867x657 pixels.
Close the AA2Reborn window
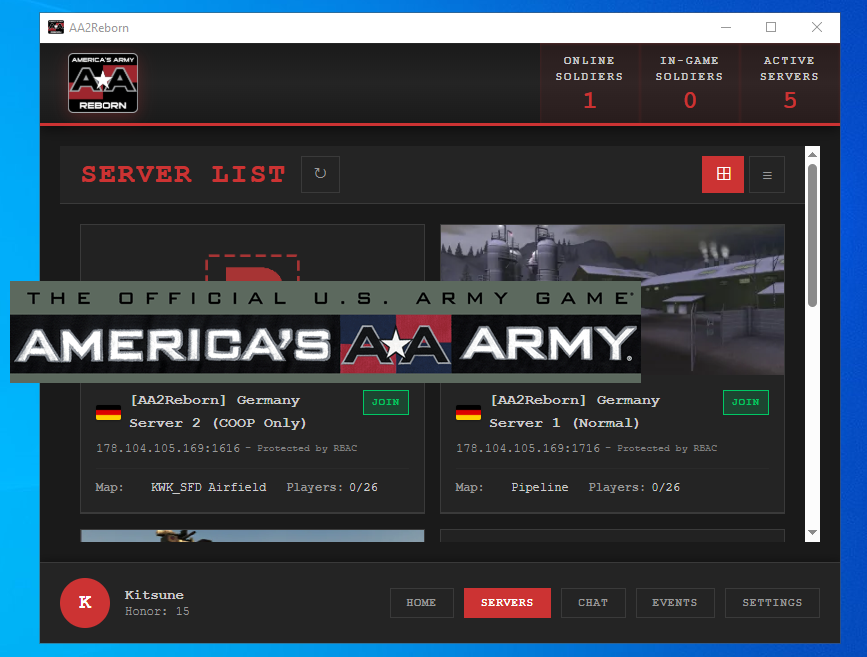[x=817, y=27]
